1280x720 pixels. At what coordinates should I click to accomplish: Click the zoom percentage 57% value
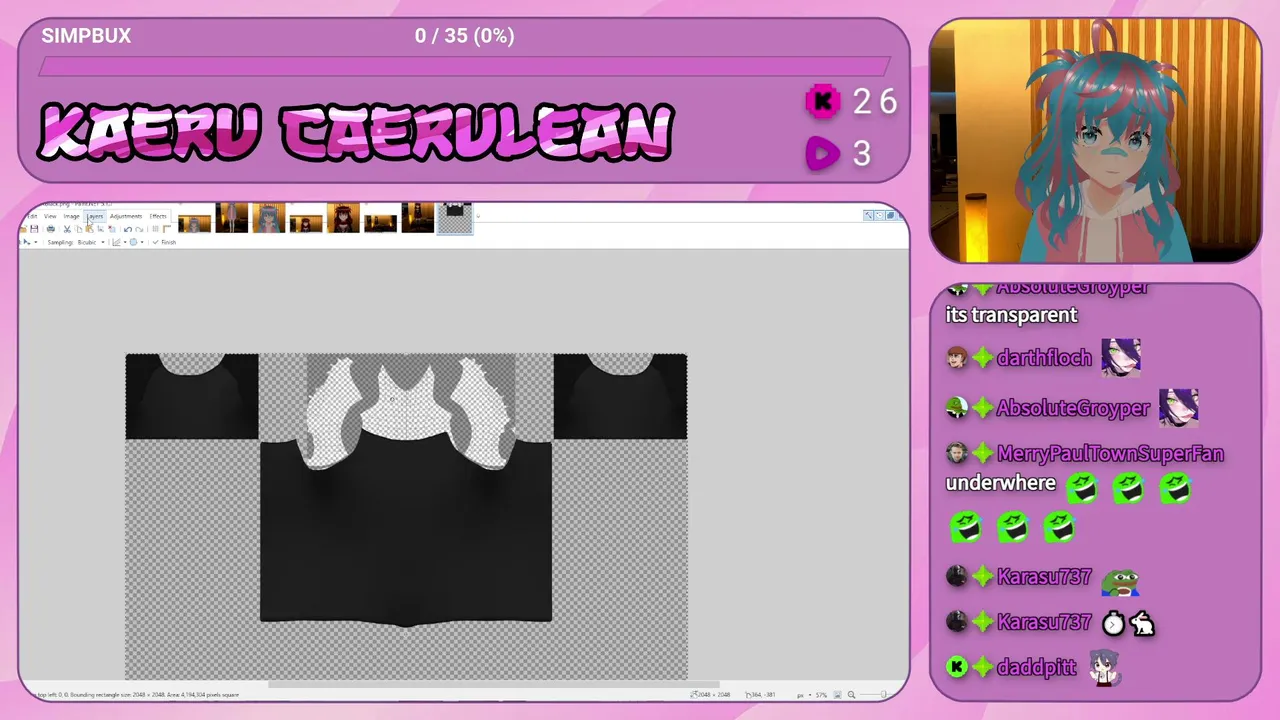coord(821,694)
